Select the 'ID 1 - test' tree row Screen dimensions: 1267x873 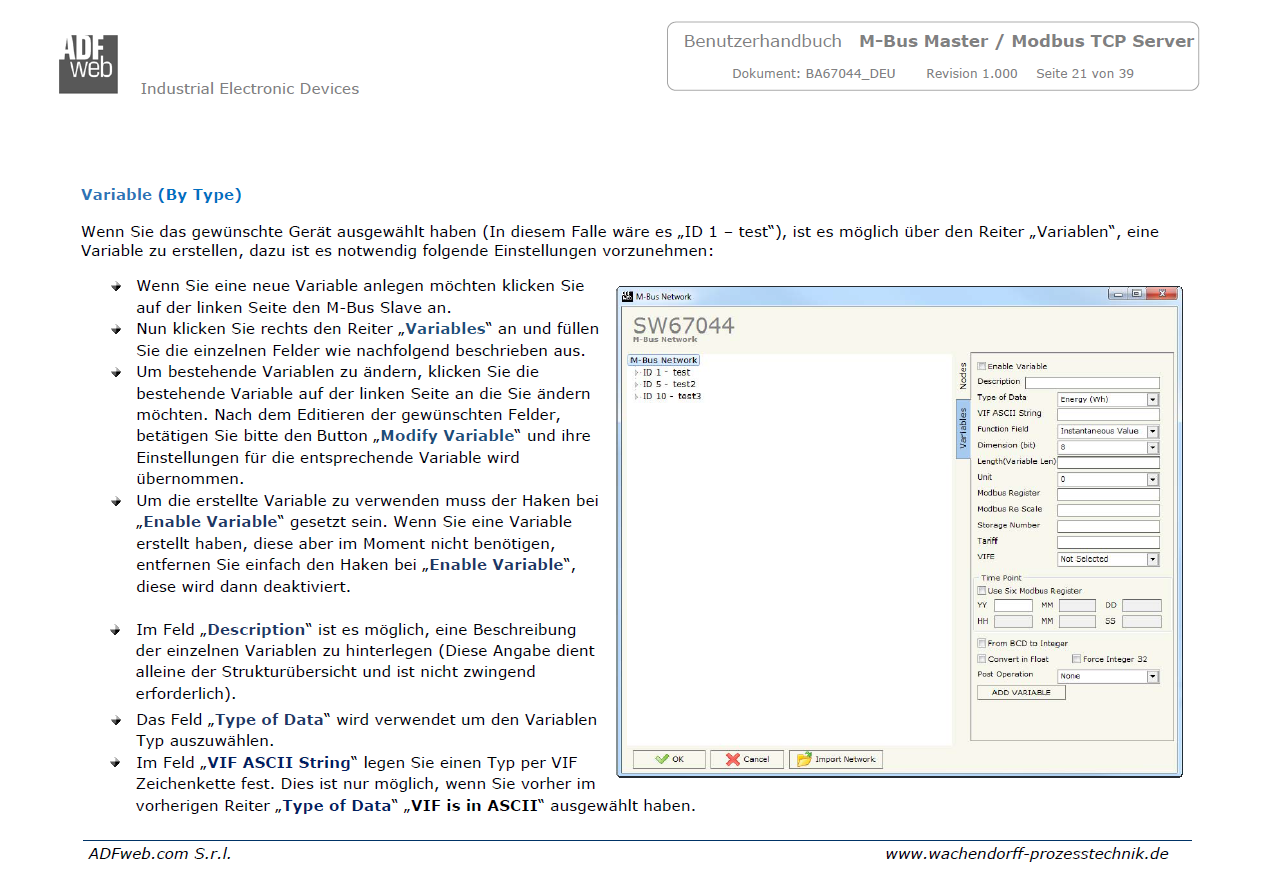pyautogui.click(x=666, y=373)
